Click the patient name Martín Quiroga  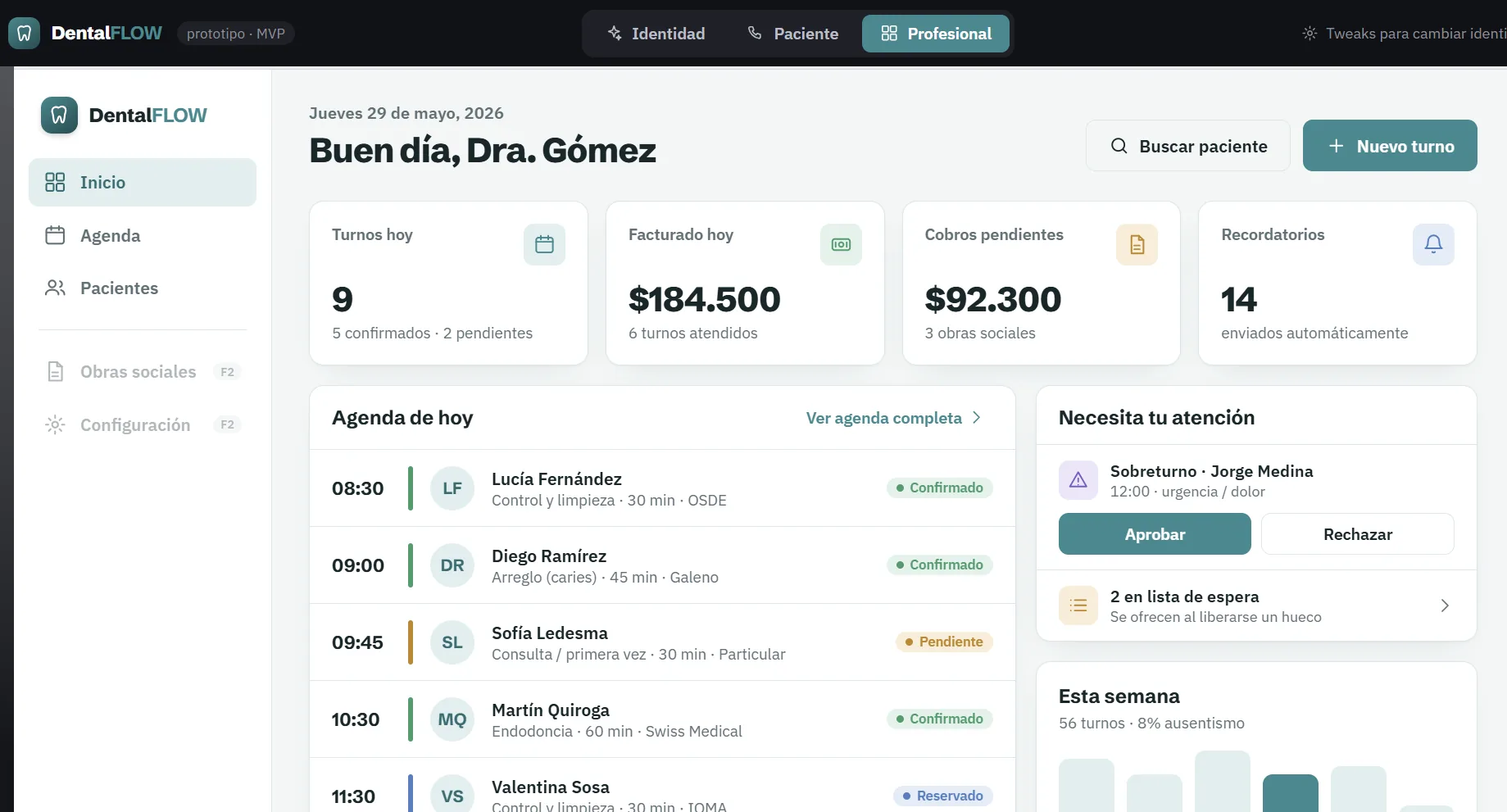tap(551, 710)
